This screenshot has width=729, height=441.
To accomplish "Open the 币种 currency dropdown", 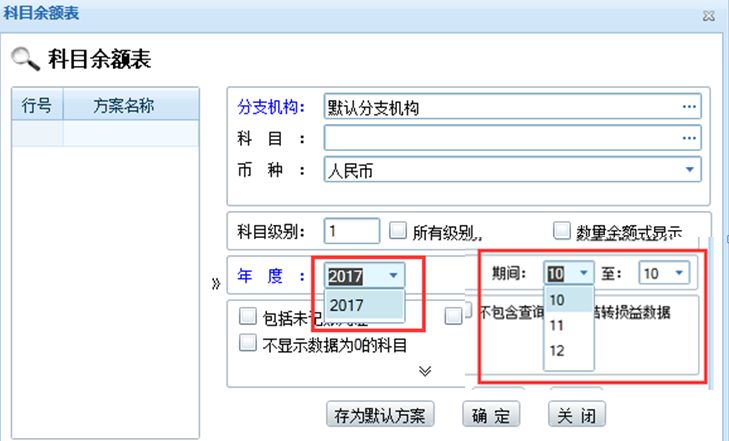I will click(x=688, y=169).
